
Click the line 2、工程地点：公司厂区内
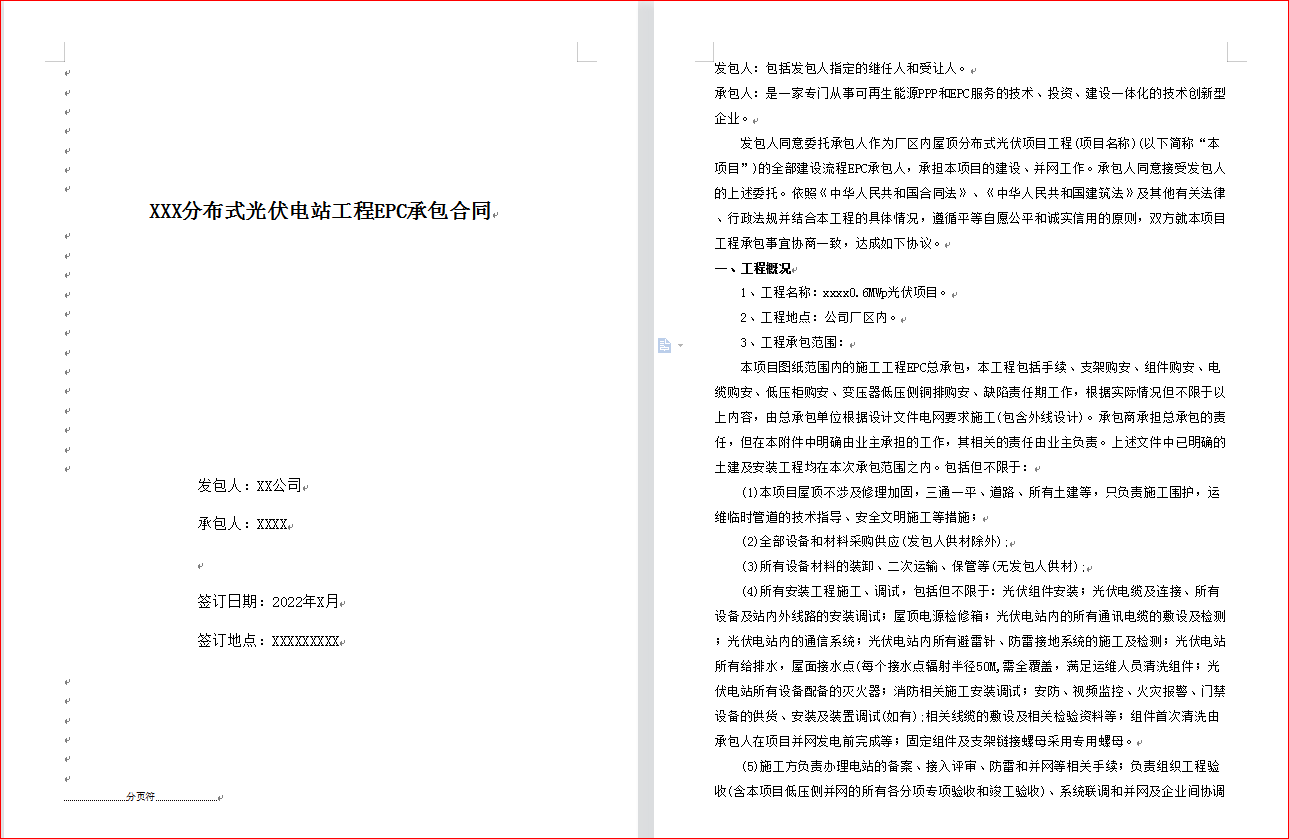coord(819,318)
